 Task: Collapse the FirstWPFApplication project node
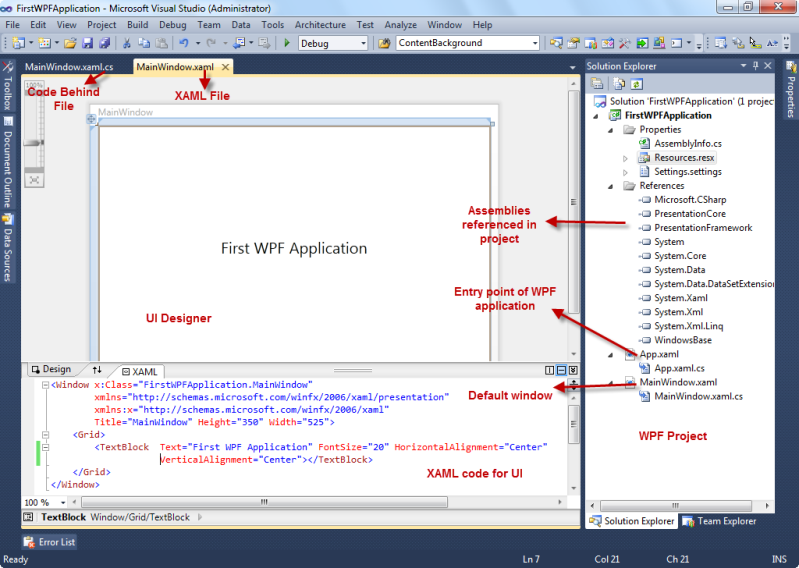tap(596, 116)
